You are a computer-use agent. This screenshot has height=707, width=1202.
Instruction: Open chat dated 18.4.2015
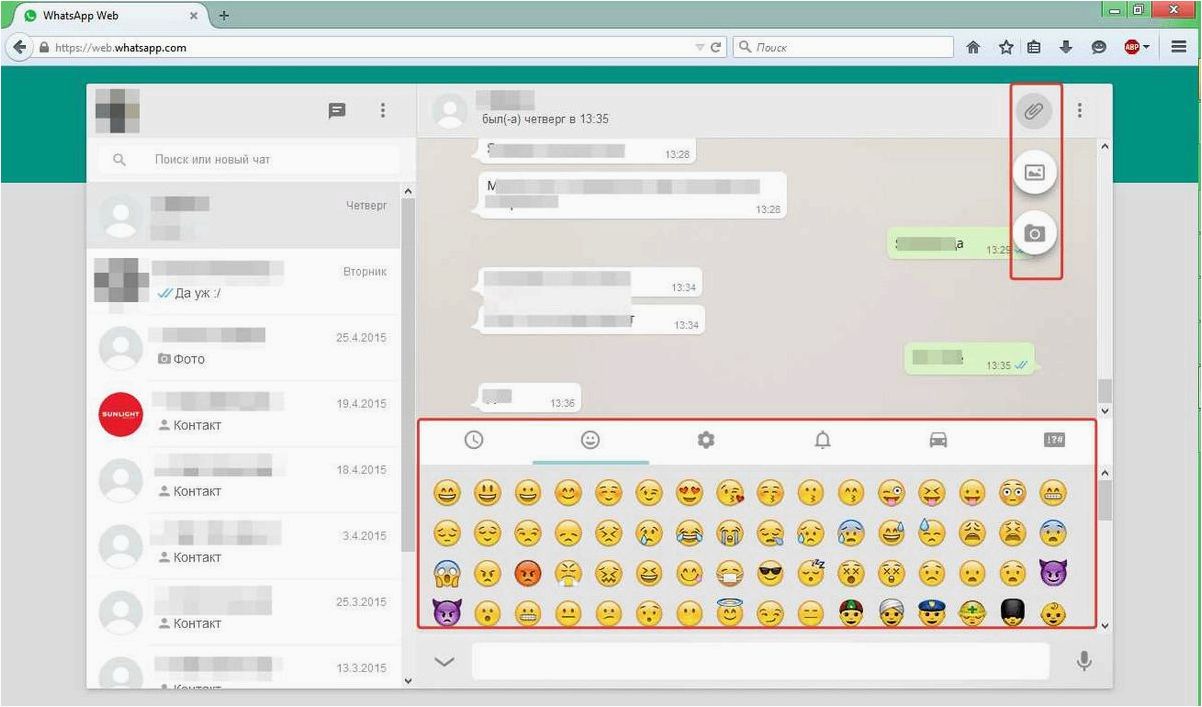coord(244,479)
